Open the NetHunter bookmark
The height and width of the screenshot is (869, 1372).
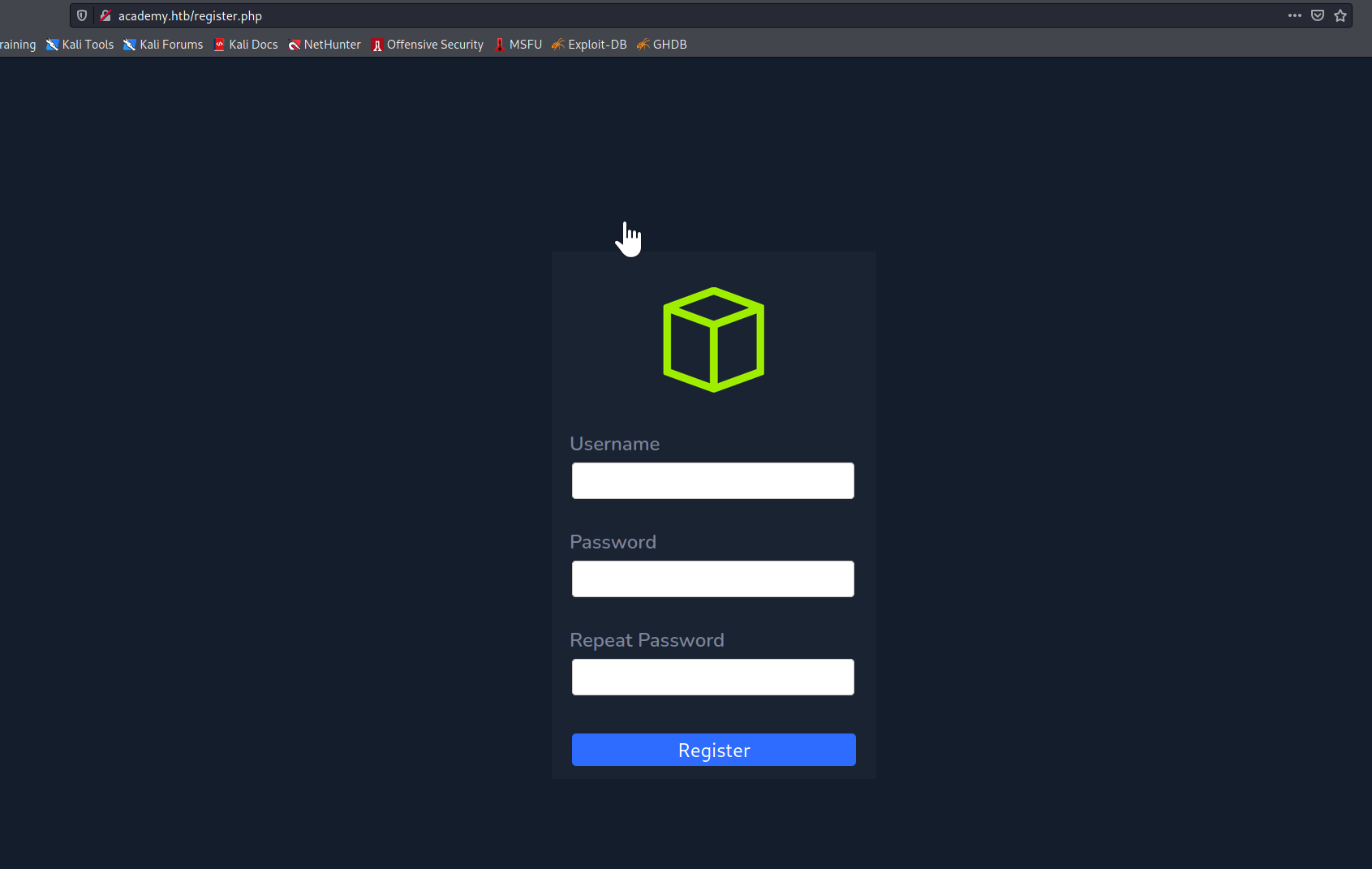(325, 45)
